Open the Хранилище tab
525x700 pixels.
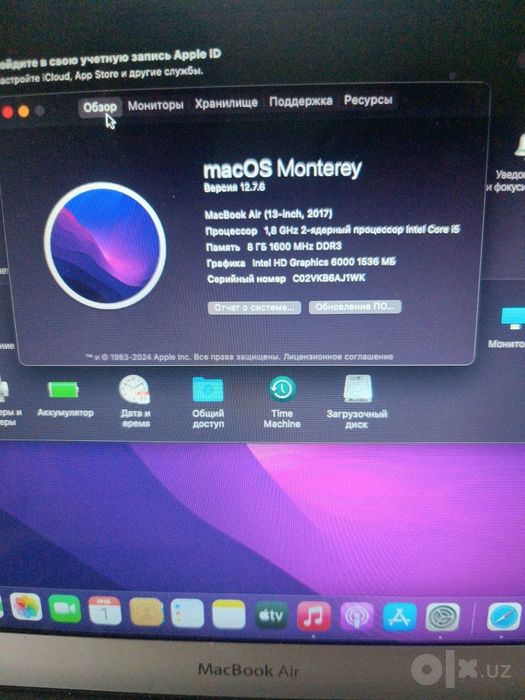(x=226, y=103)
